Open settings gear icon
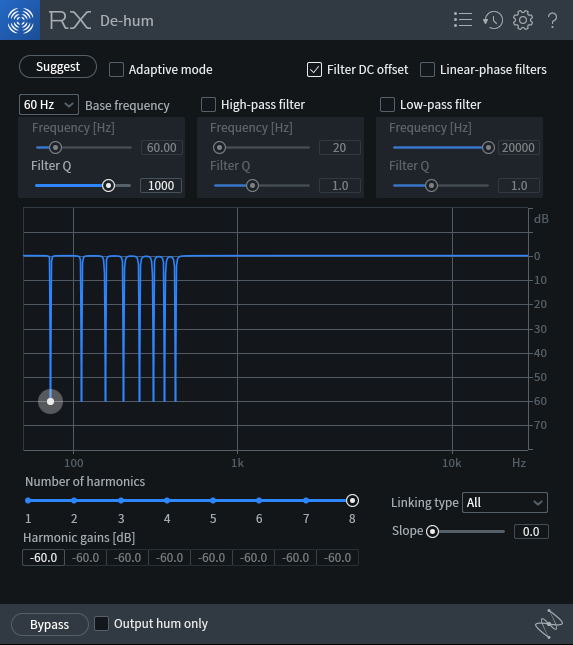This screenshot has width=573, height=645. [x=523, y=20]
